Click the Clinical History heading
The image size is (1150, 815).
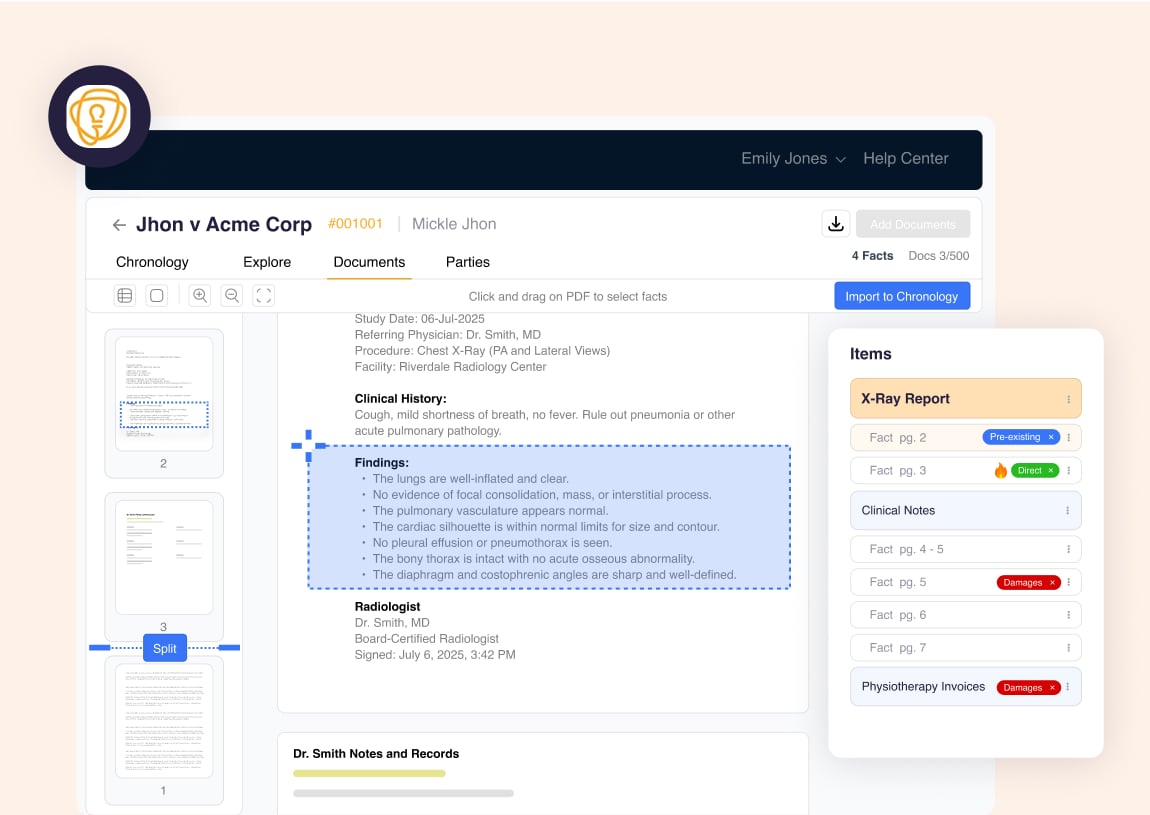pos(400,398)
